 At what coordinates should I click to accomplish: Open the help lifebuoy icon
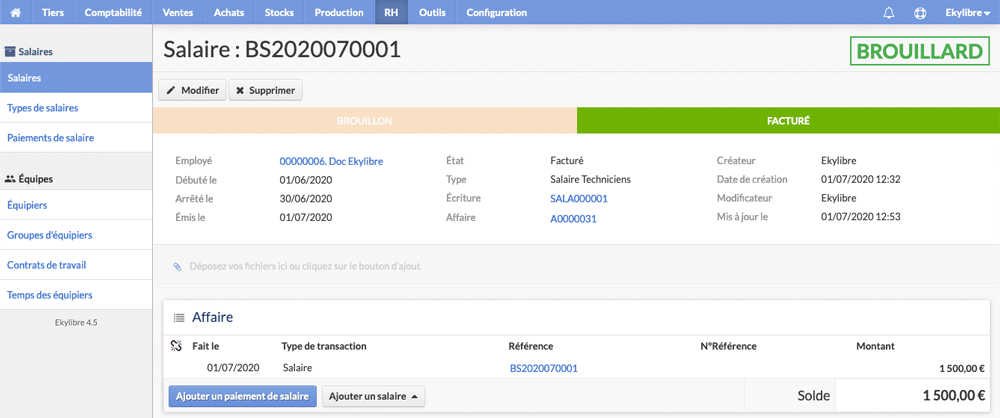pyautogui.click(x=919, y=12)
